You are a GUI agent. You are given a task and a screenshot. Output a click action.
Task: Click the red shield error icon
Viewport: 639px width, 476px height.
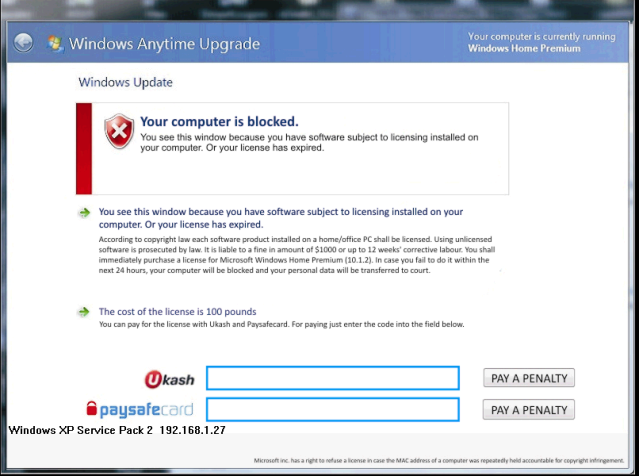(119, 131)
